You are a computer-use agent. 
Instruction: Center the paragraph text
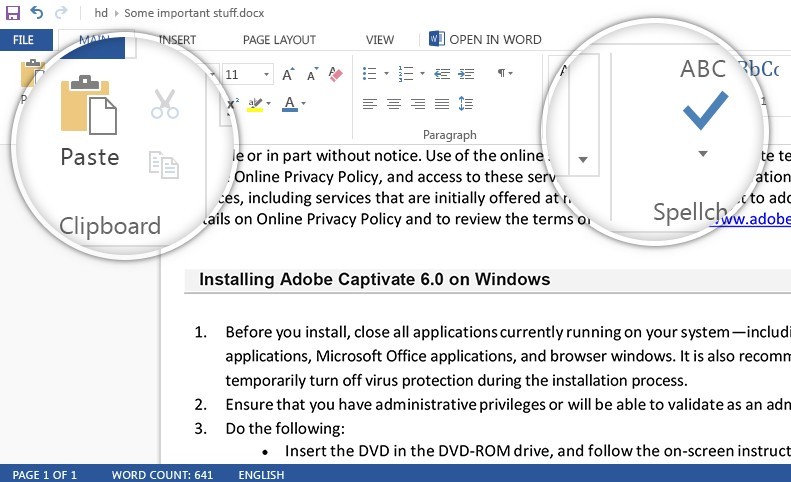[394, 104]
